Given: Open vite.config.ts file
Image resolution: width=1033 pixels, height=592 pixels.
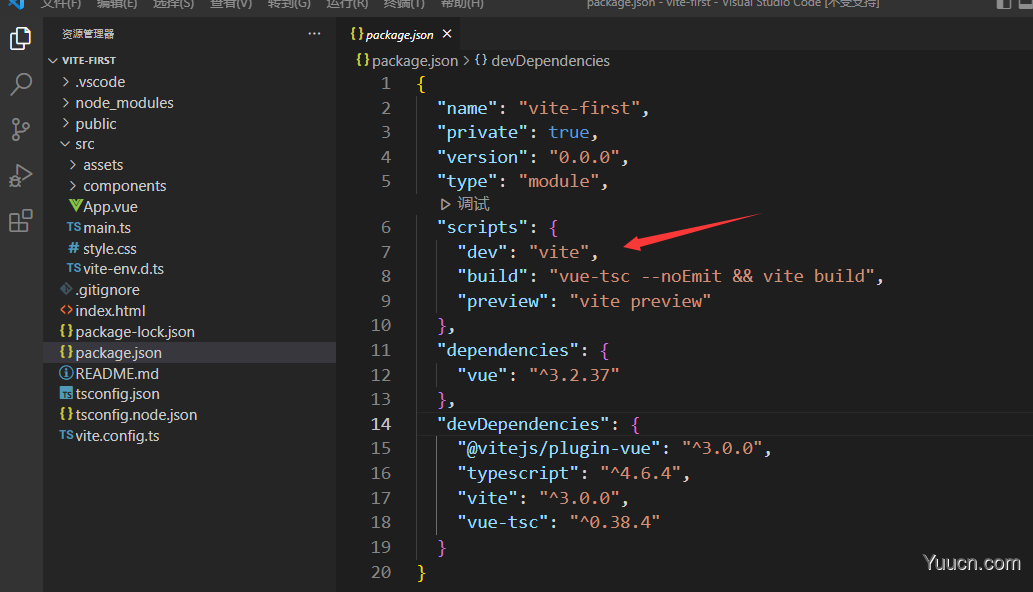Looking at the screenshot, I should click(x=117, y=436).
